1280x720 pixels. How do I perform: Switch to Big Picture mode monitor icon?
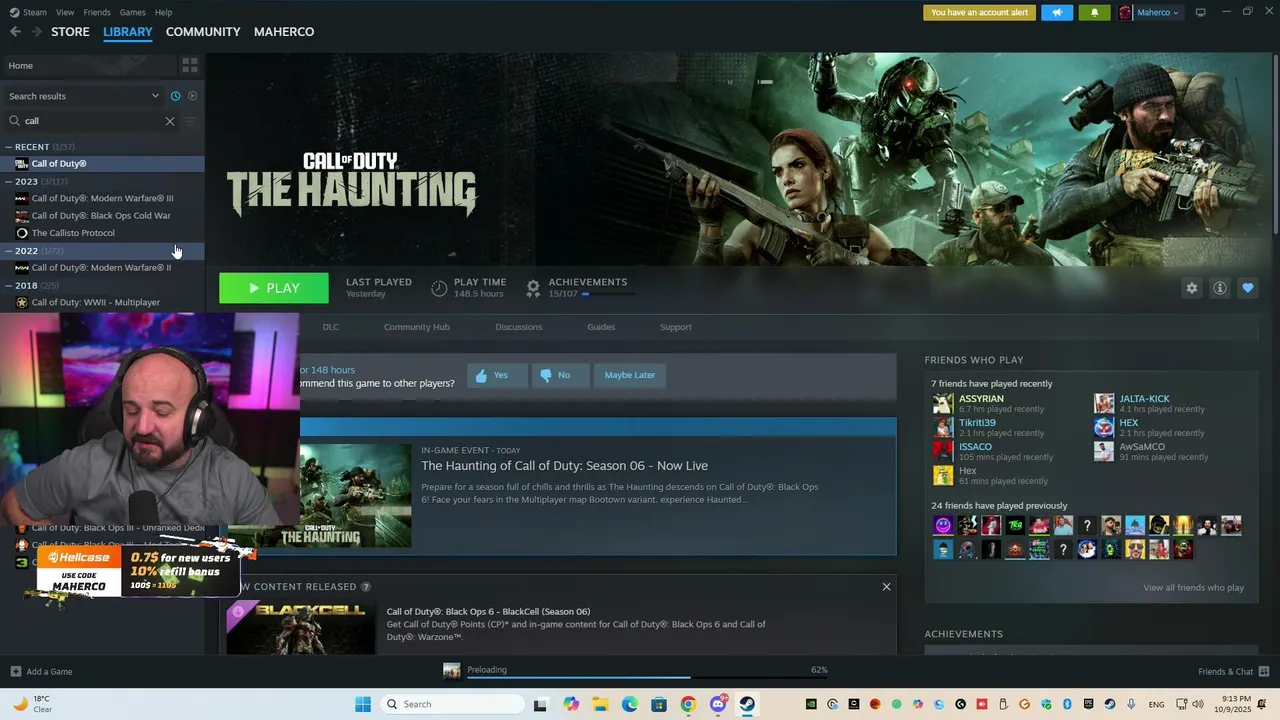[x=1200, y=12]
